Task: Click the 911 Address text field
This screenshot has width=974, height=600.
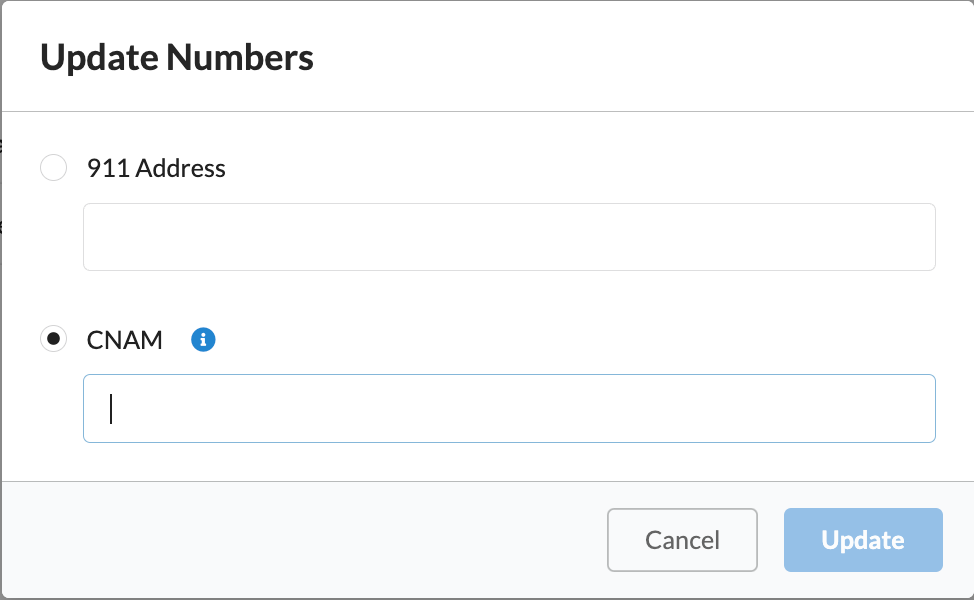Action: [x=509, y=237]
